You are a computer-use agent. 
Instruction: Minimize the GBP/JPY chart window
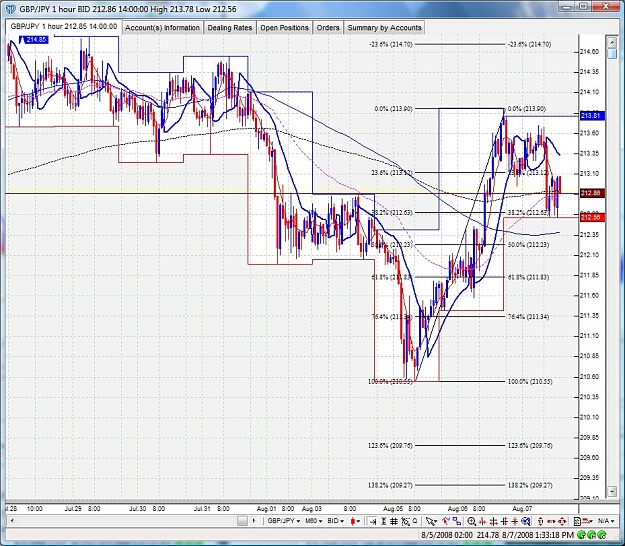(566, 7)
